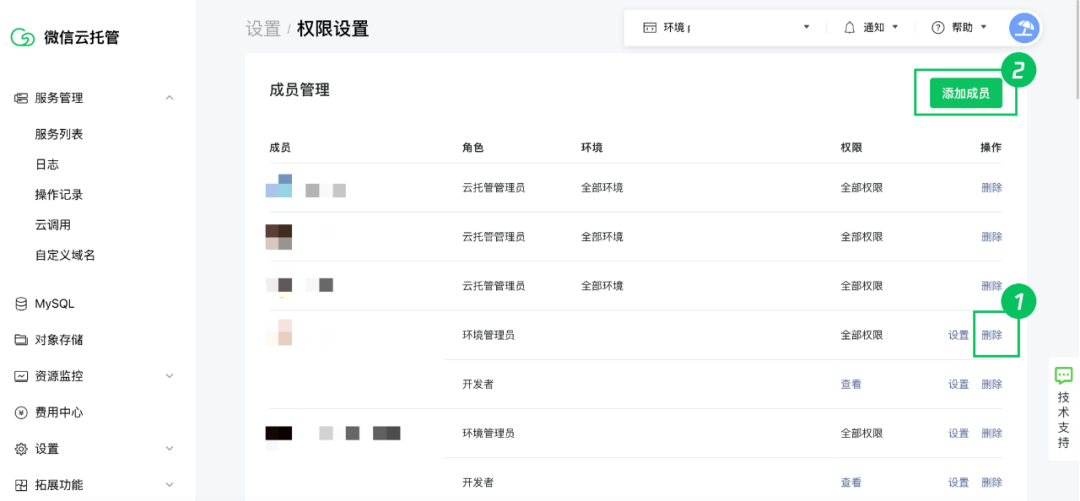Open 自定义域名 in the sidebar
The height and width of the screenshot is (501, 1080).
pos(65,256)
